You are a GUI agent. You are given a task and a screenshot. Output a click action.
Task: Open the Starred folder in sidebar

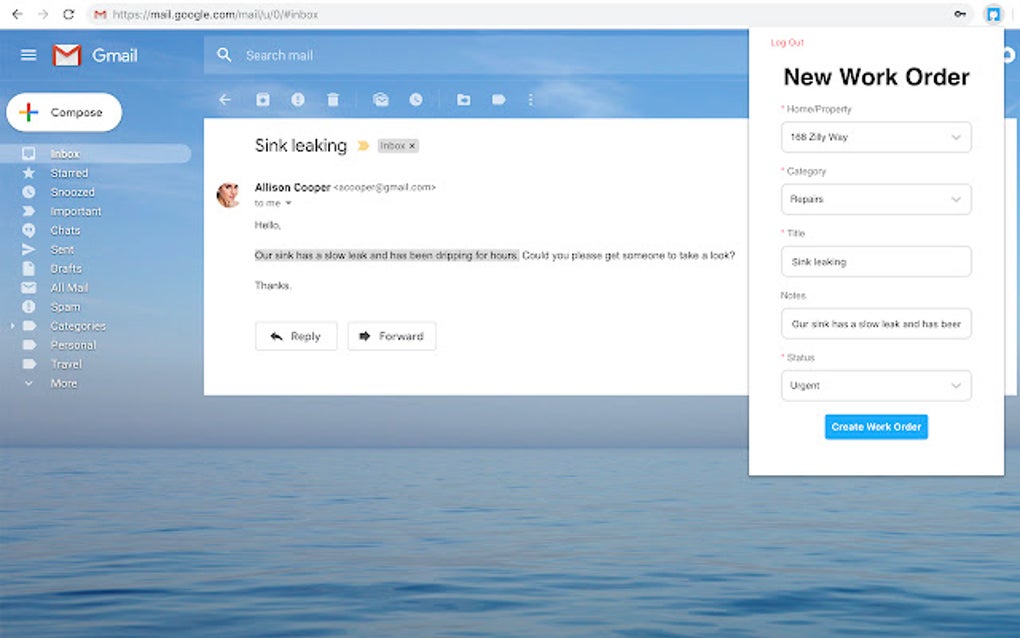click(70, 173)
